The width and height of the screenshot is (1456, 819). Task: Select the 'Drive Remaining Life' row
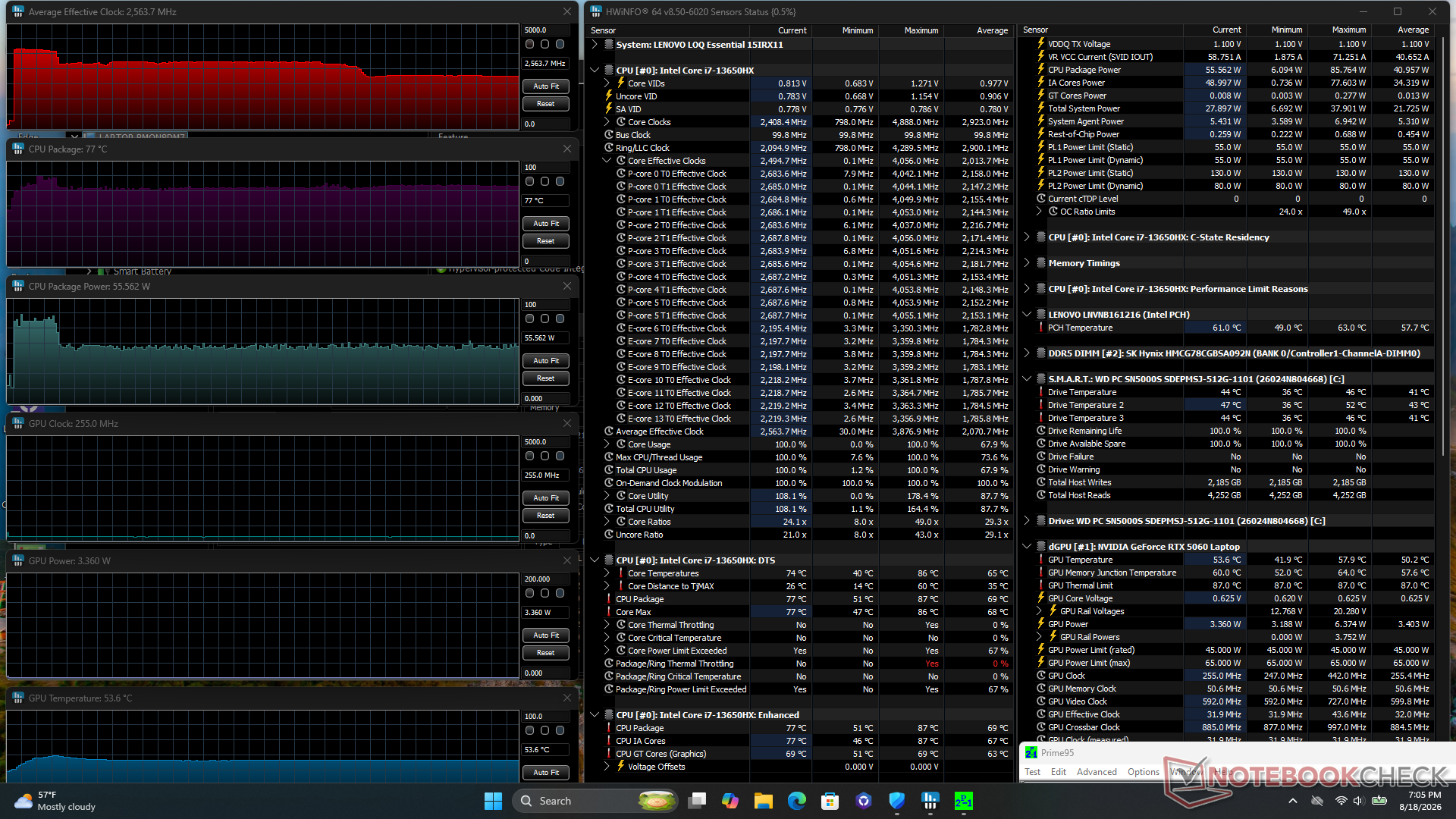[x=1226, y=431]
